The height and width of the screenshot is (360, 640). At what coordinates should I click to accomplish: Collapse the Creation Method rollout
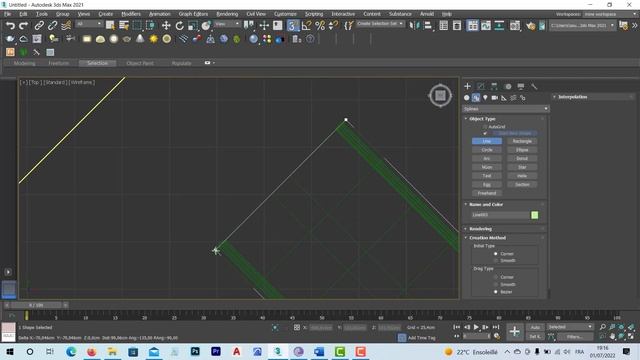click(487, 238)
